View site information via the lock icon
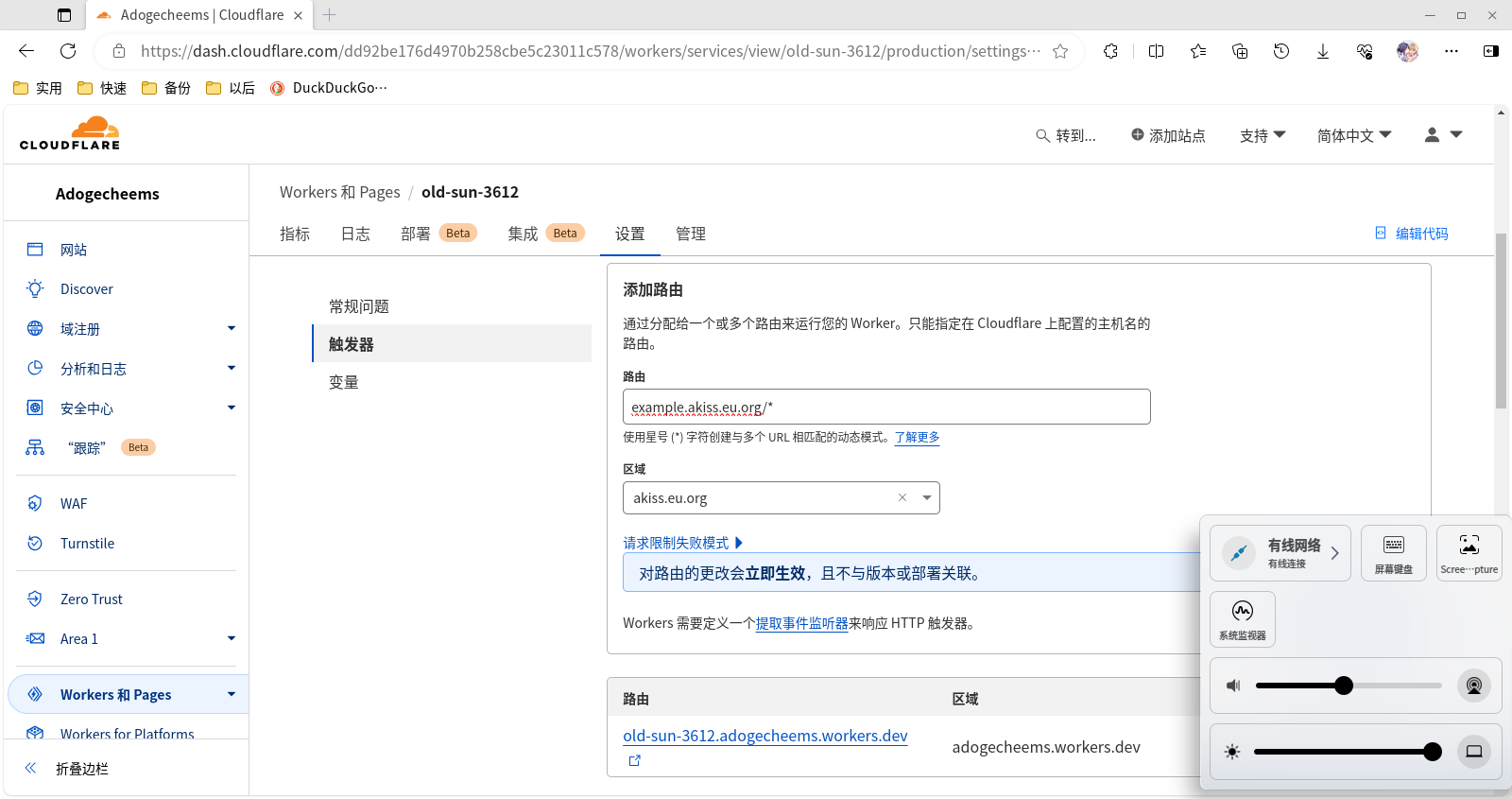Viewport: 1512px width, 799px height. pos(118,51)
